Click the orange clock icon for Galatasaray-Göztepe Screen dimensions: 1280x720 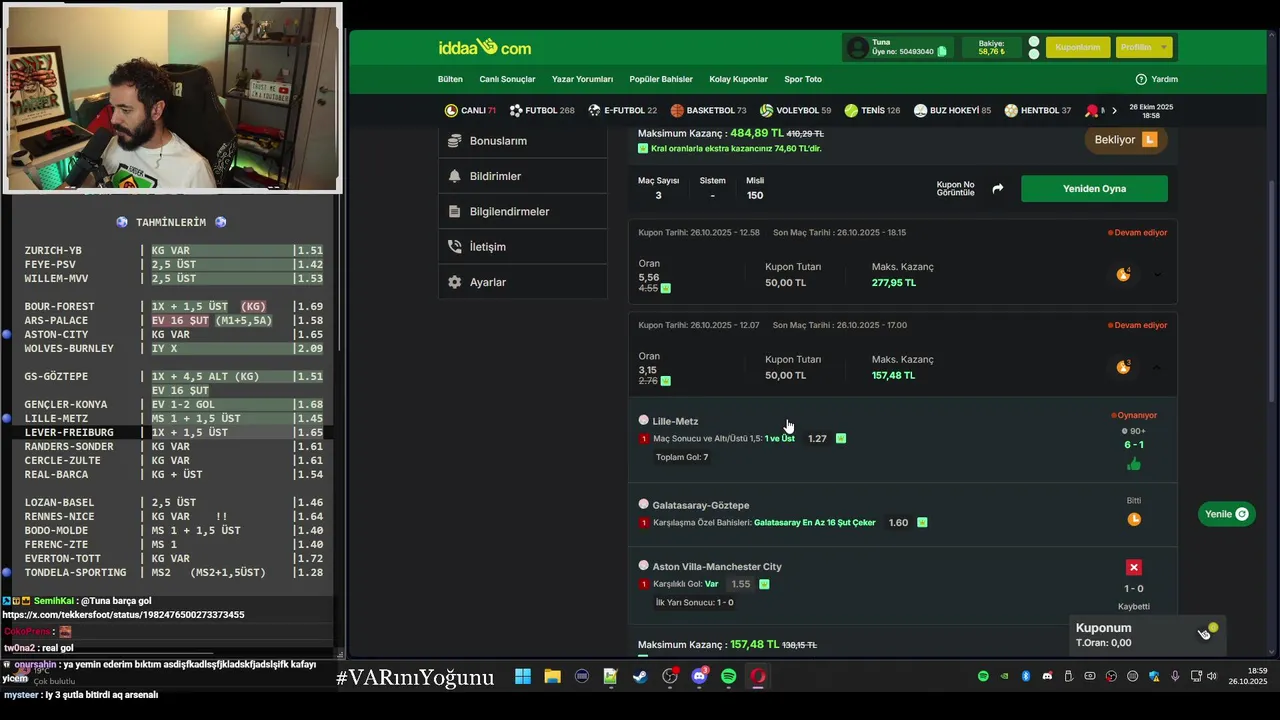pyautogui.click(x=1134, y=519)
